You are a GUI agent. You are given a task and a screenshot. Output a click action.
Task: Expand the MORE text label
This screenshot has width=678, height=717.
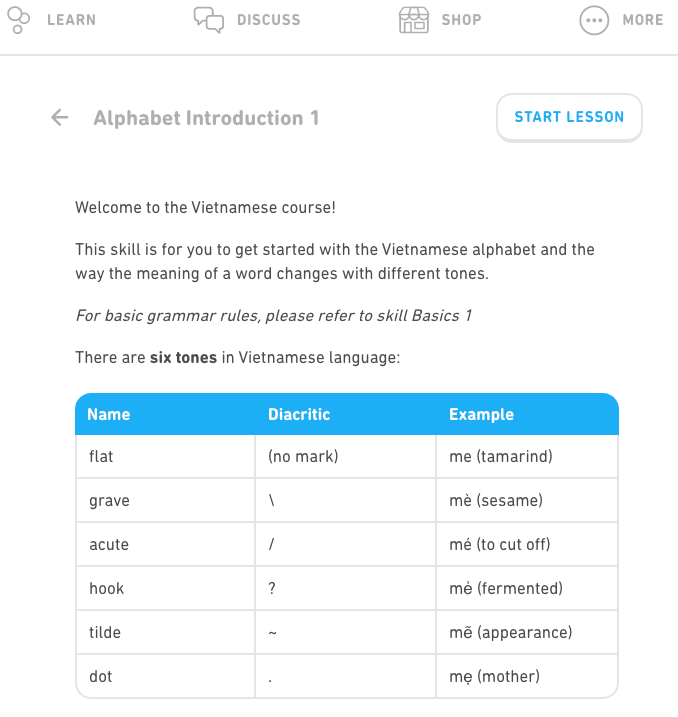pos(642,19)
